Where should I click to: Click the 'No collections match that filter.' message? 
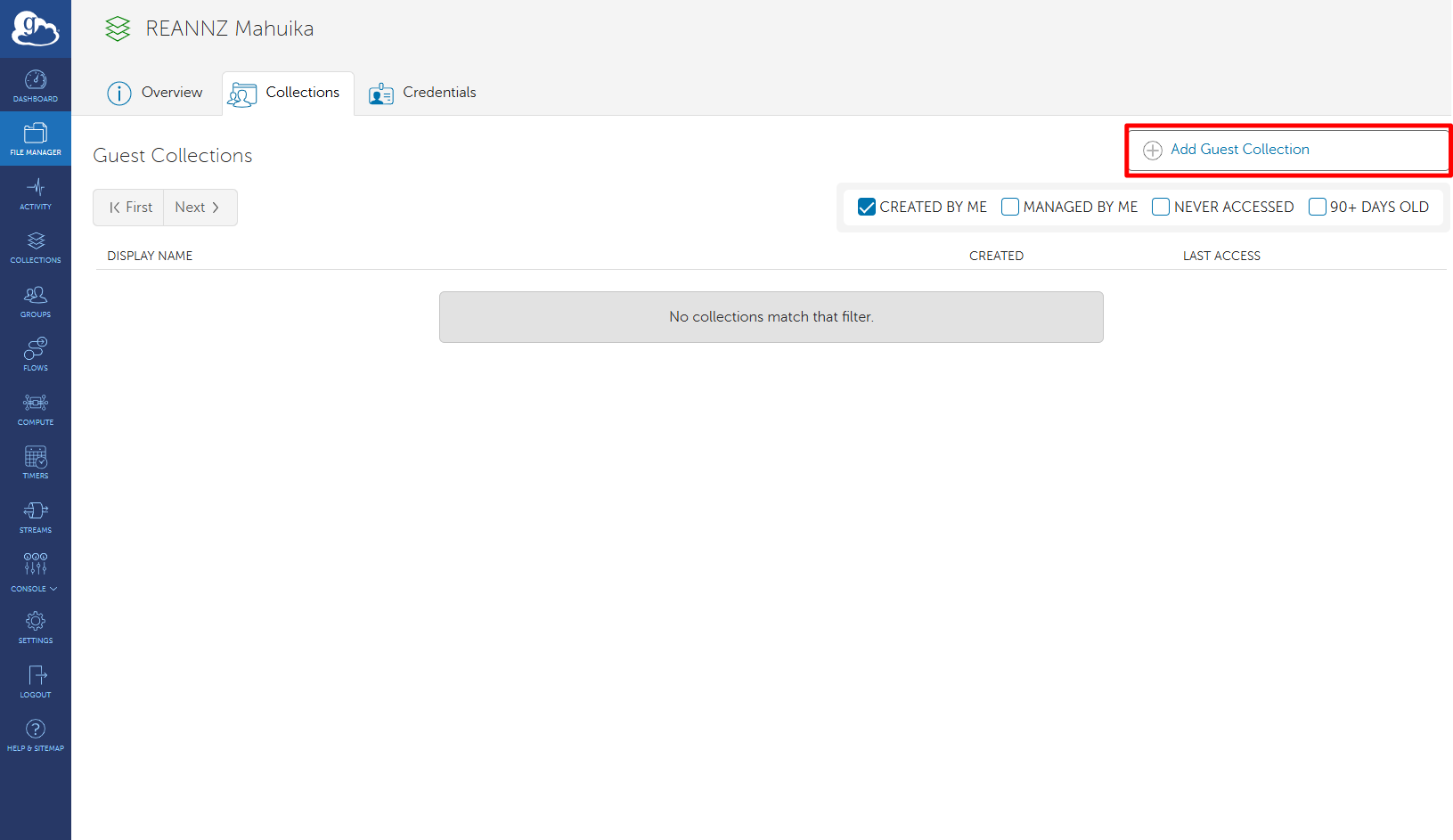(771, 317)
